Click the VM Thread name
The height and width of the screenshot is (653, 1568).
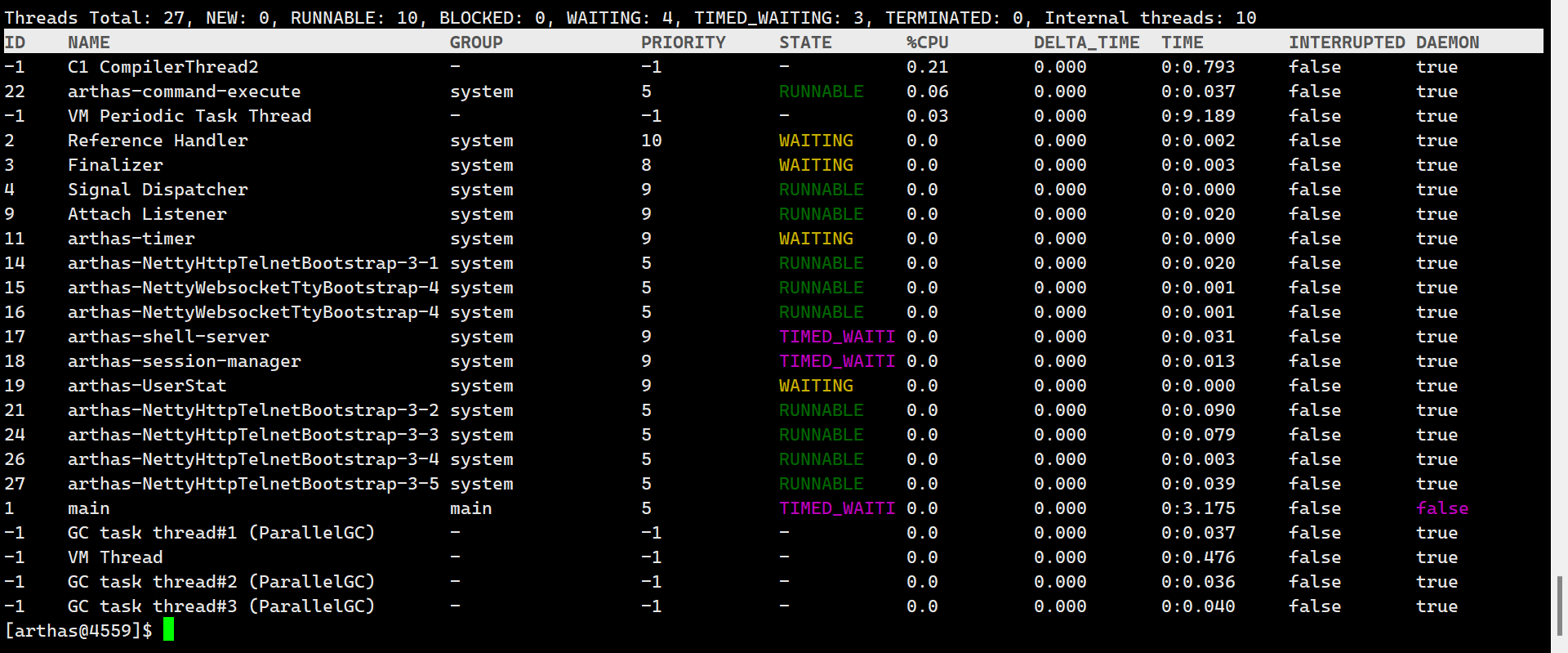coord(115,557)
